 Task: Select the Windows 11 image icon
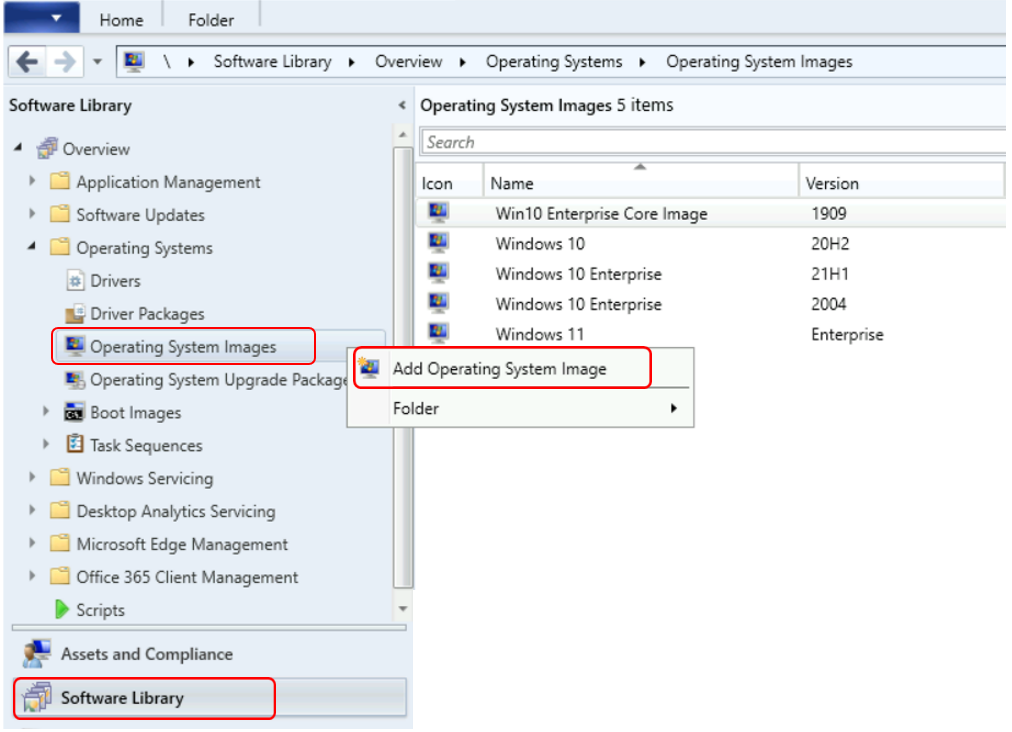[438, 333]
